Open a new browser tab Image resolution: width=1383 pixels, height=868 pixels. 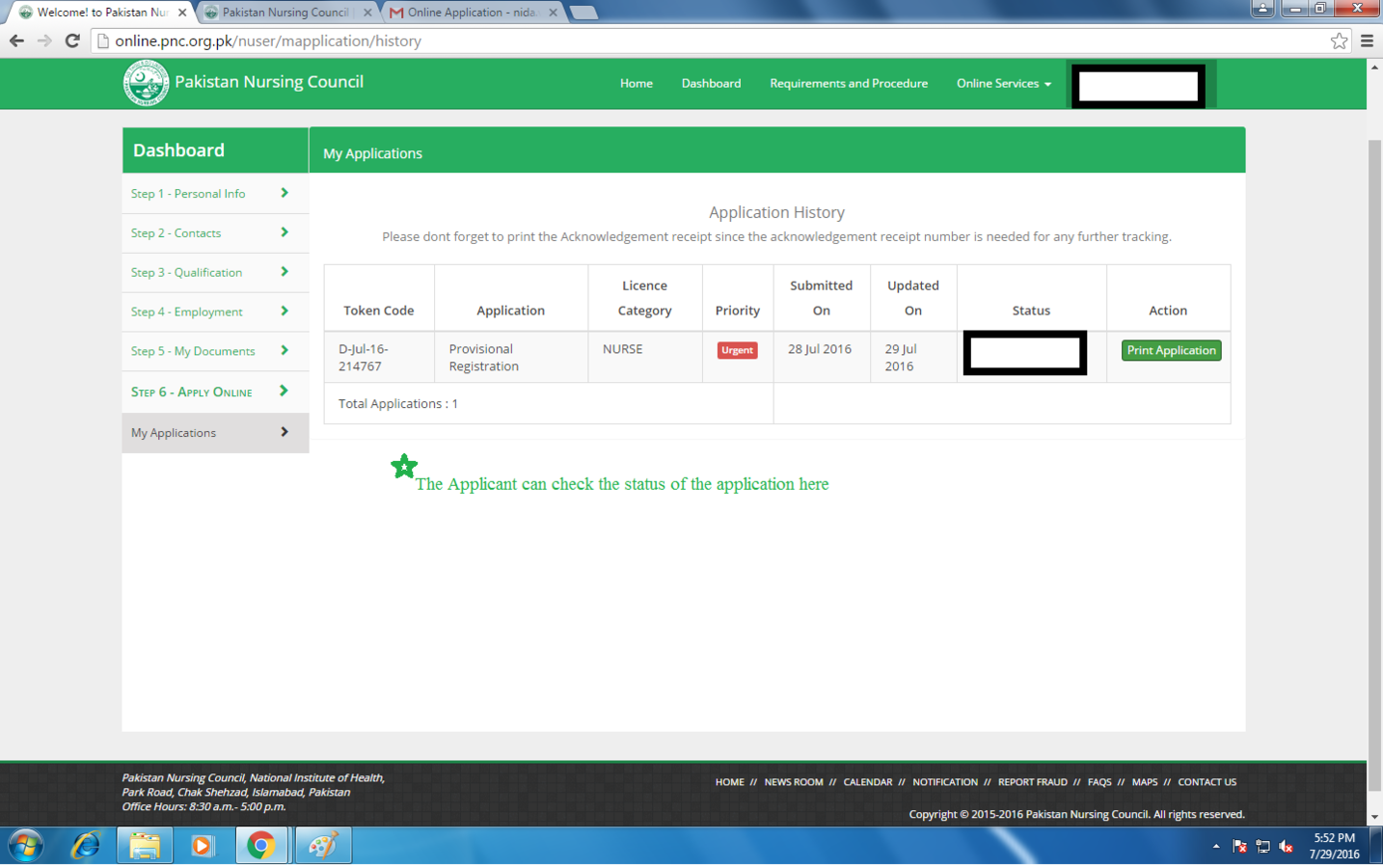tap(583, 13)
